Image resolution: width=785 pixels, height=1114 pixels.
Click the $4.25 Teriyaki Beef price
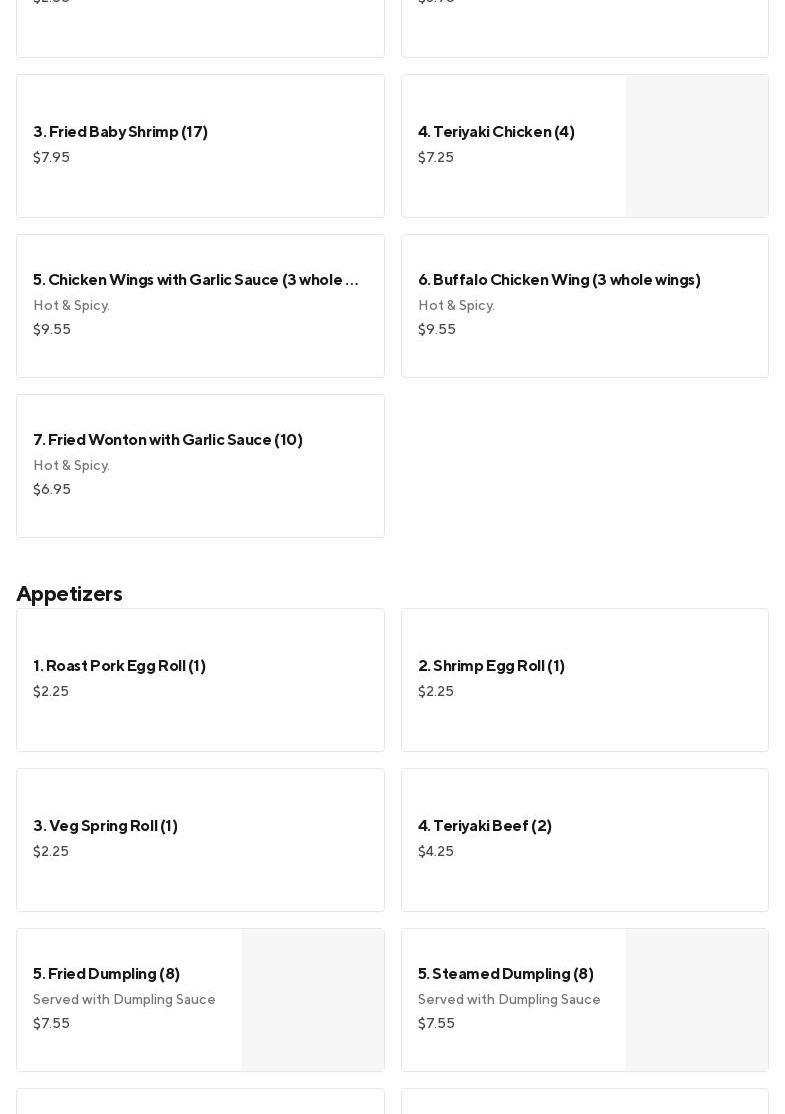(x=436, y=852)
